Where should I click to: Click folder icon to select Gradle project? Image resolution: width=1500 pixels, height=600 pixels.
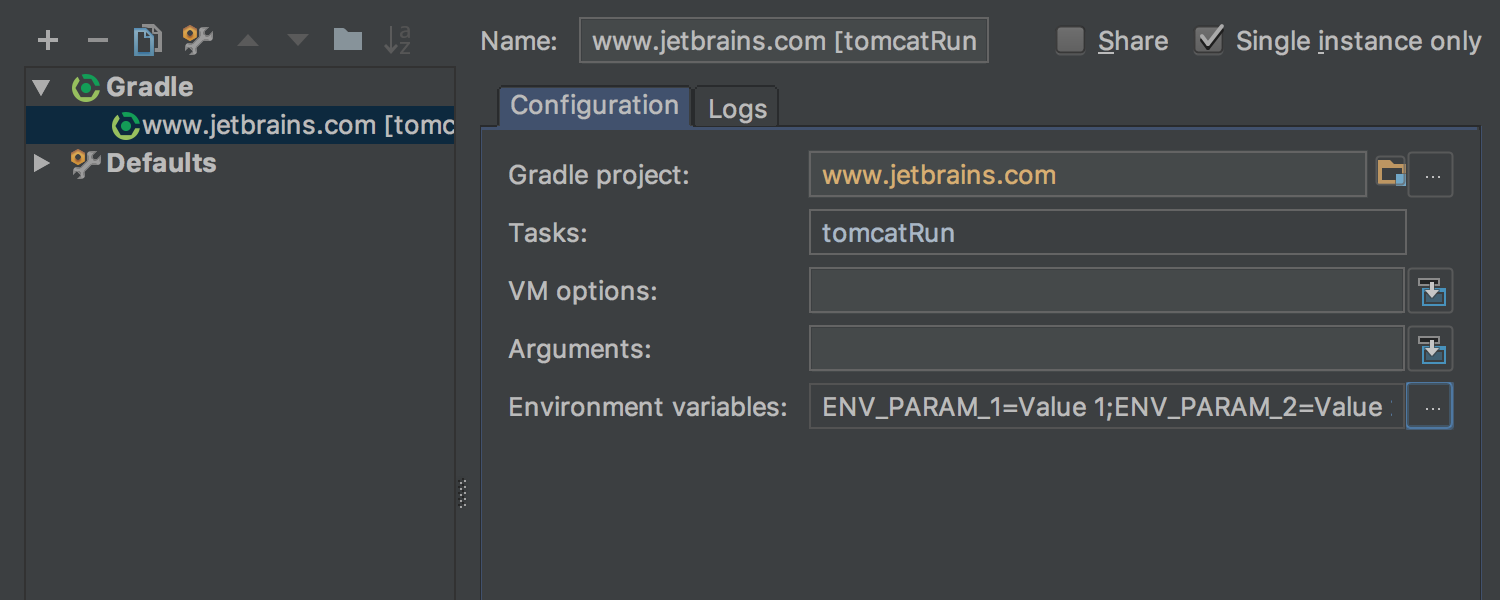[1391, 174]
